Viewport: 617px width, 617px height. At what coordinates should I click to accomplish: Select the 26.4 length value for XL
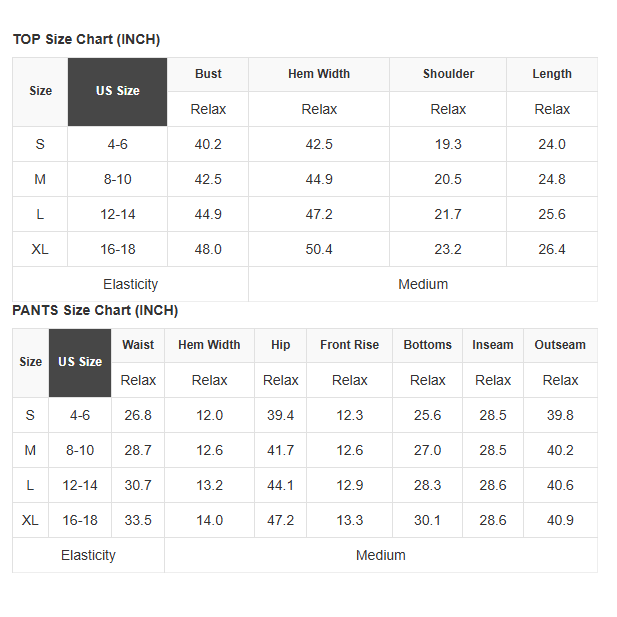click(552, 249)
